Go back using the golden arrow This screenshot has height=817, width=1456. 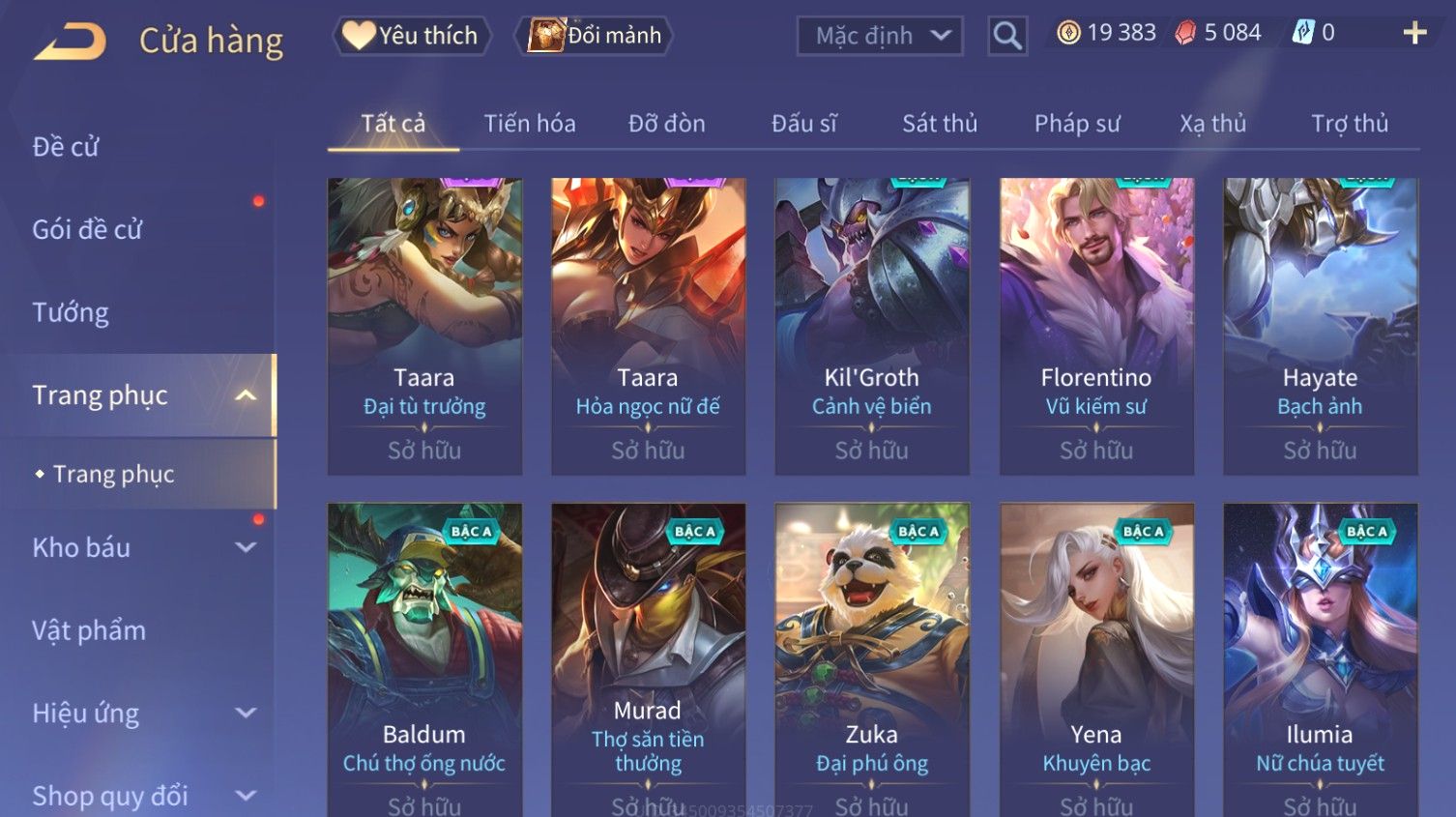tap(70, 42)
